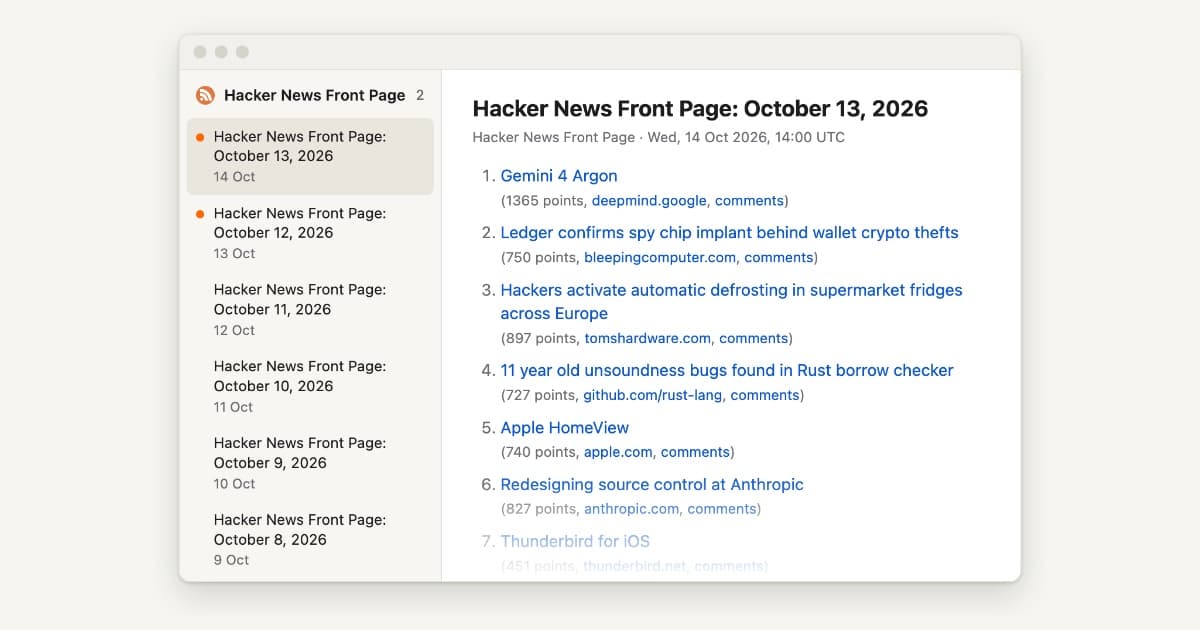This screenshot has height=630, width=1200.
Task: Open Redesigning source control at Anthropic link
Action: [x=652, y=485]
